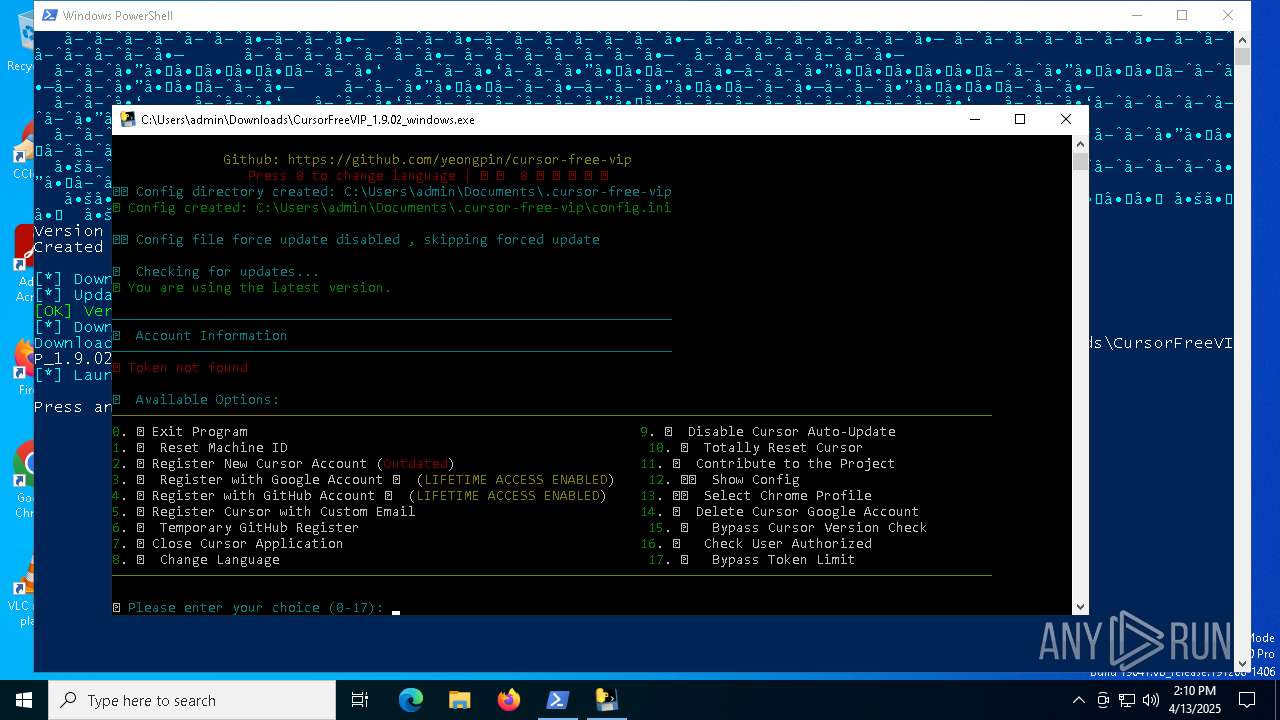The height and width of the screenshot is (720, 1280).
Task: Click 'Bypass Cursor Version Check' option text
Action: click(820, 527)
